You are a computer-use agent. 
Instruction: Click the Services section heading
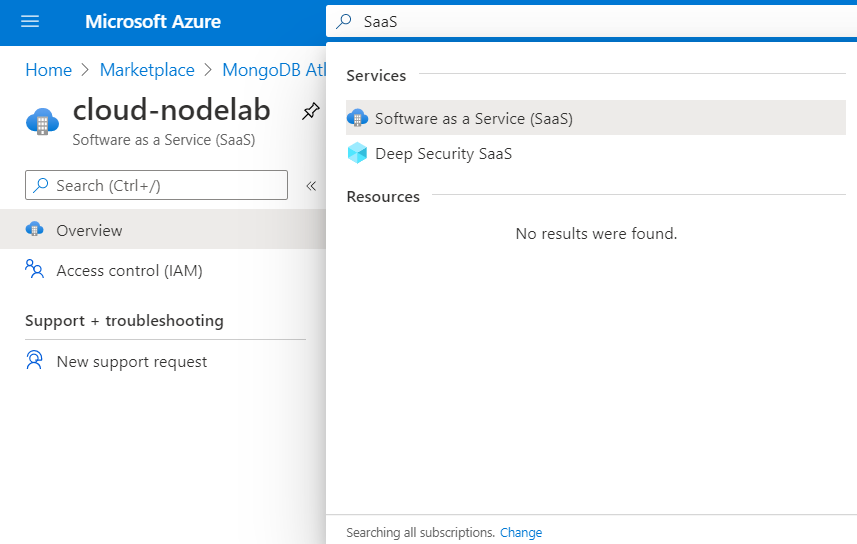pos(376,75)
